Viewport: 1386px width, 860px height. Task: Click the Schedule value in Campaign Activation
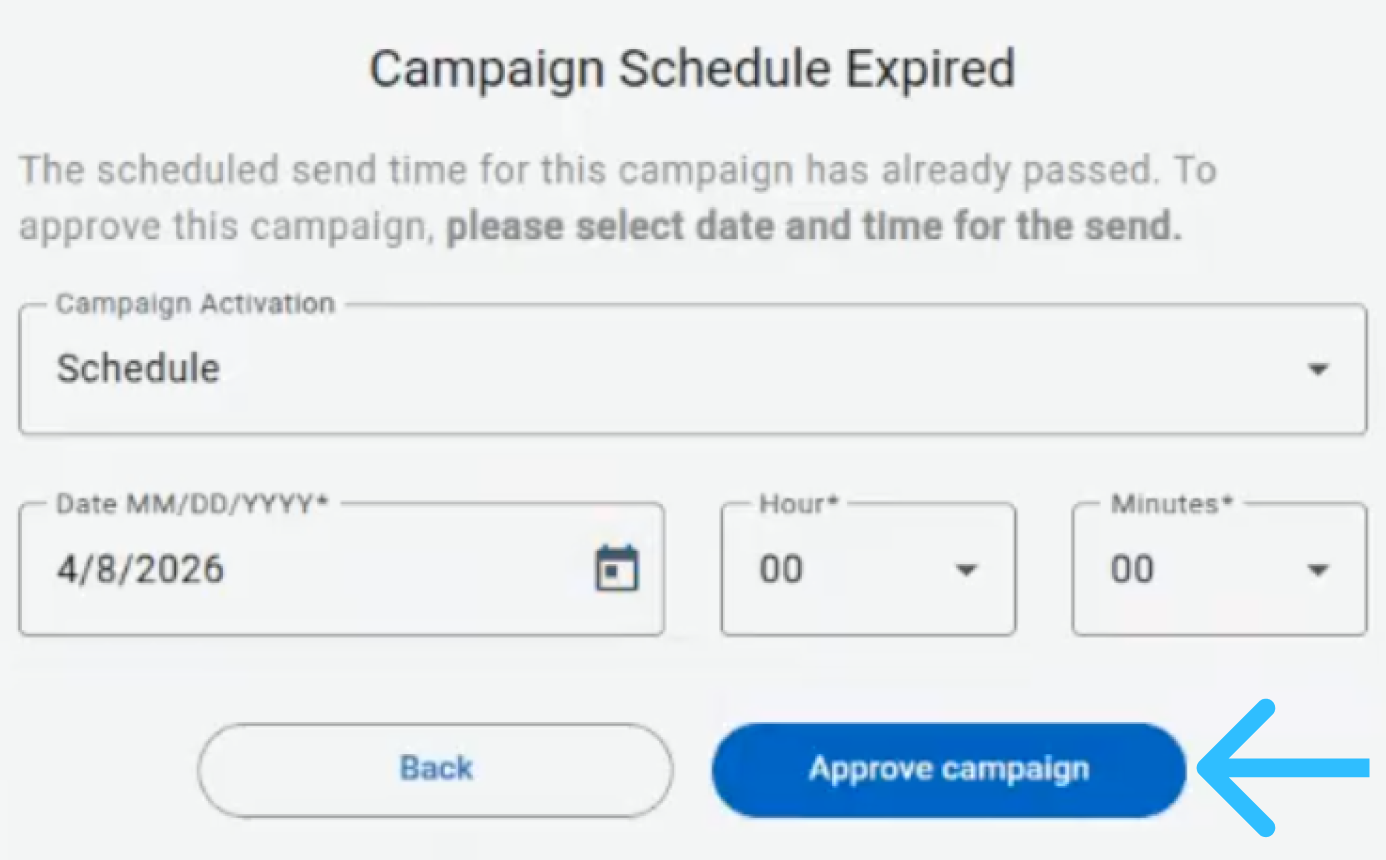[138, 369]
